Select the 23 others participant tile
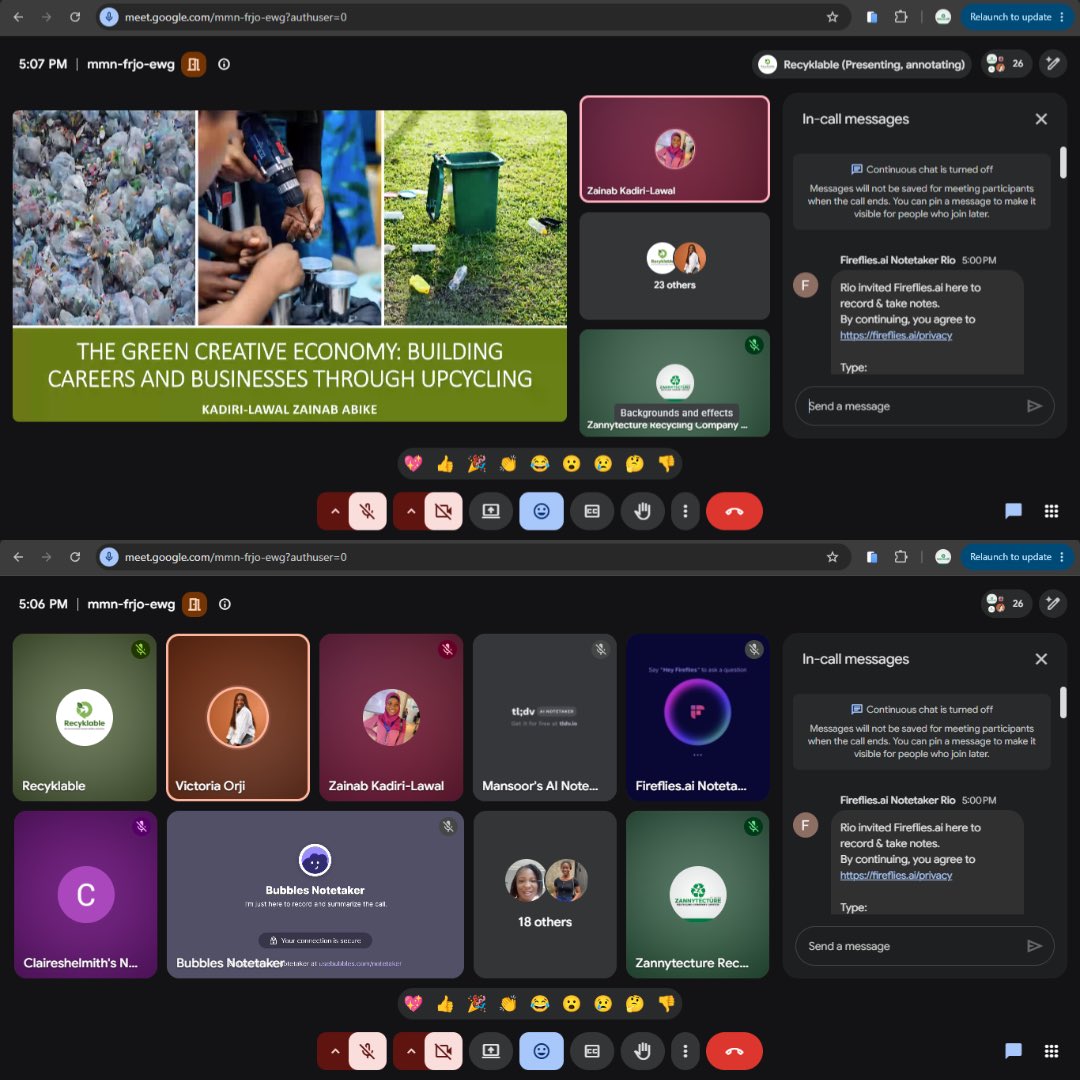 [x=674, y=266]
